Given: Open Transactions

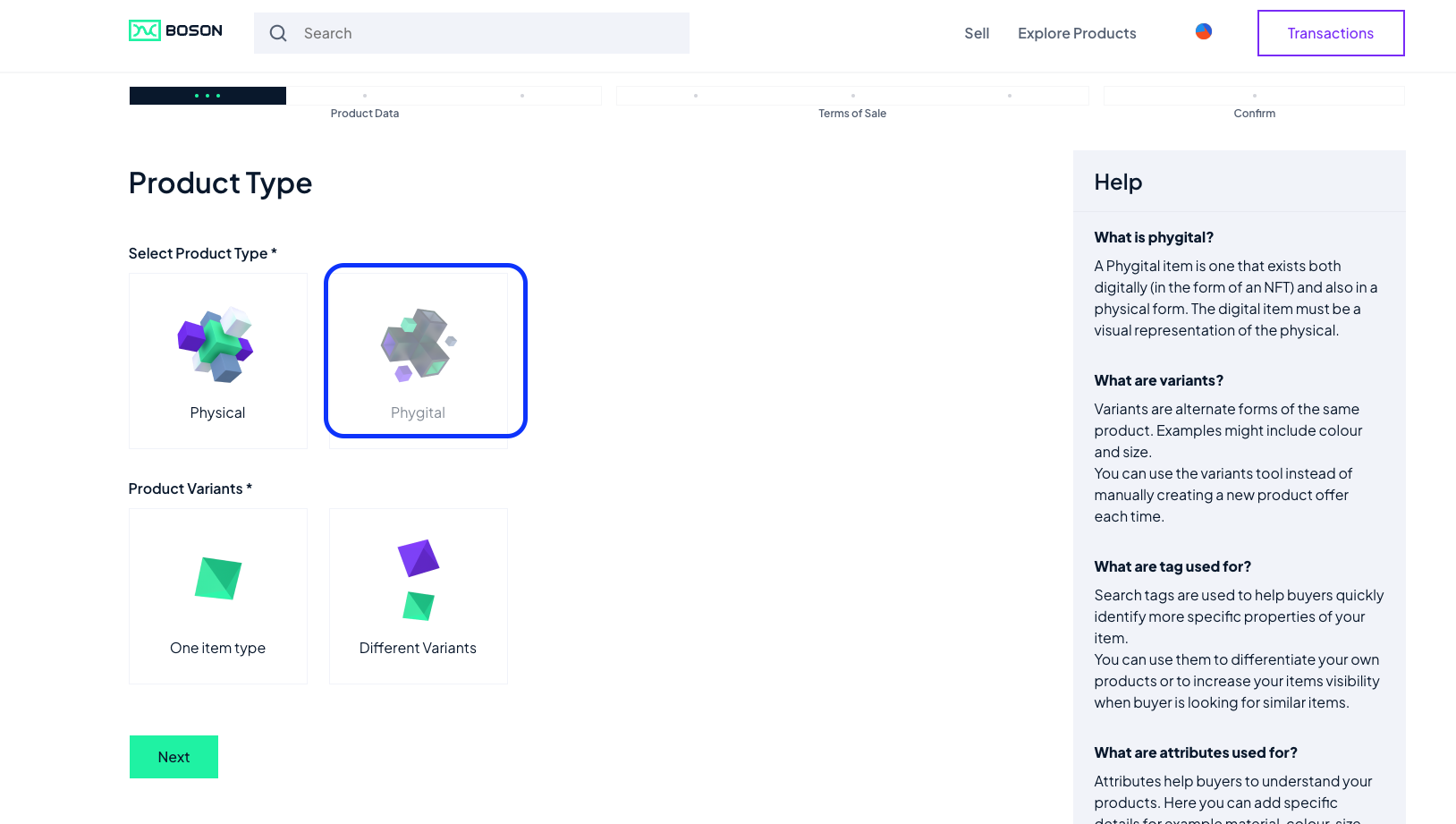Looking at the screenshot, I should coord(1331,33).
